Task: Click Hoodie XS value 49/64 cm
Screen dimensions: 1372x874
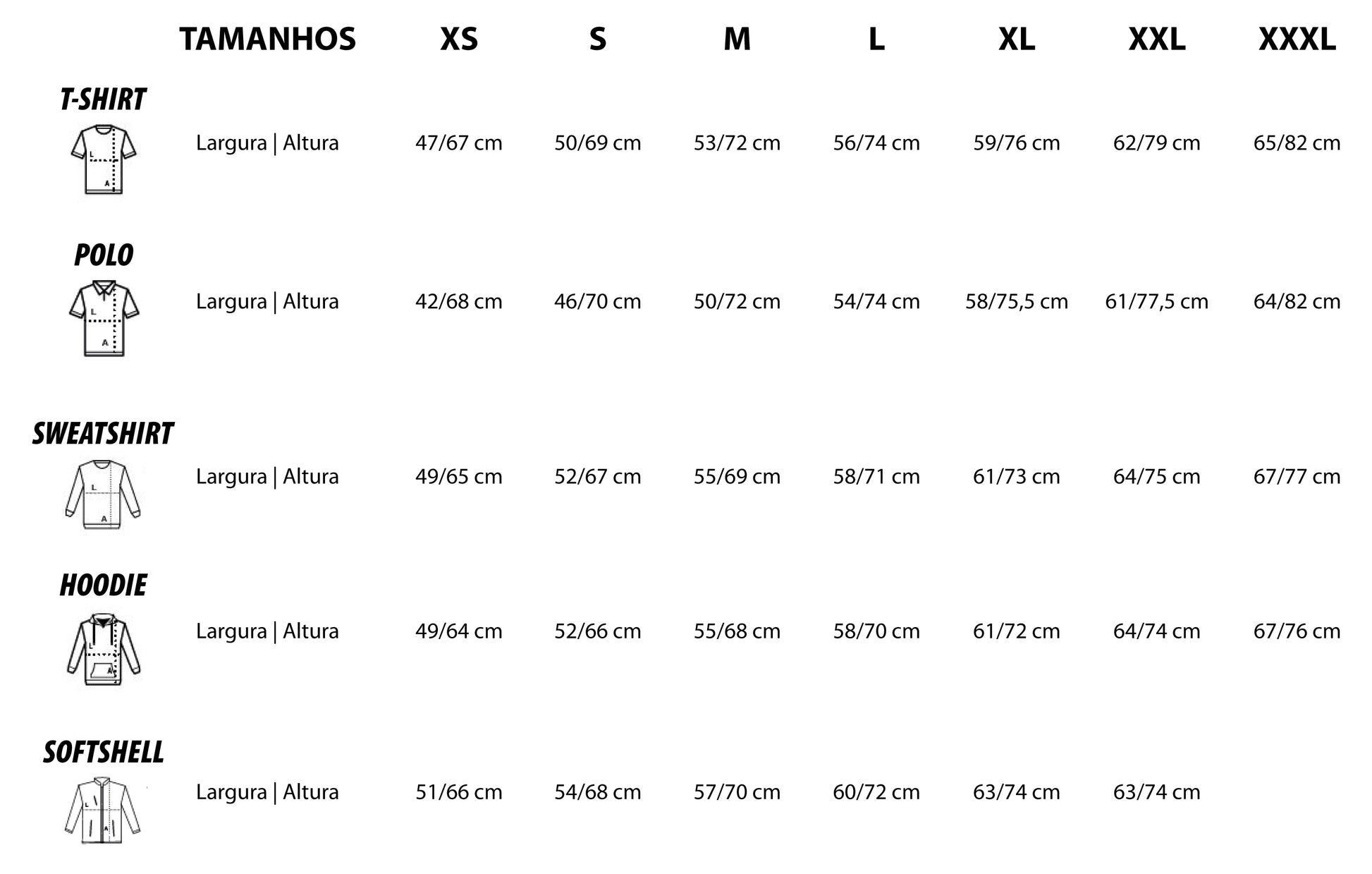Action: coord(458,631)
